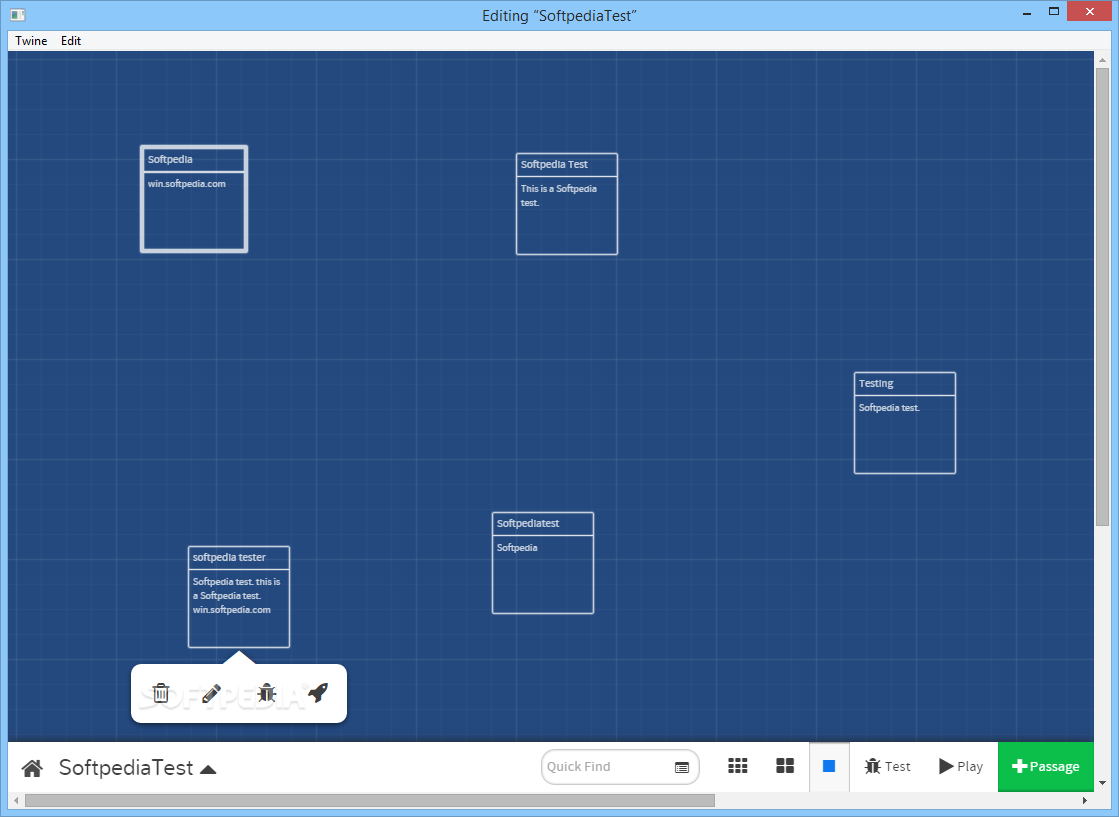This screenshot has height=817, width=1119.
Task: Show only story structure with the small grid icon
Action: [x=738, y=766]
